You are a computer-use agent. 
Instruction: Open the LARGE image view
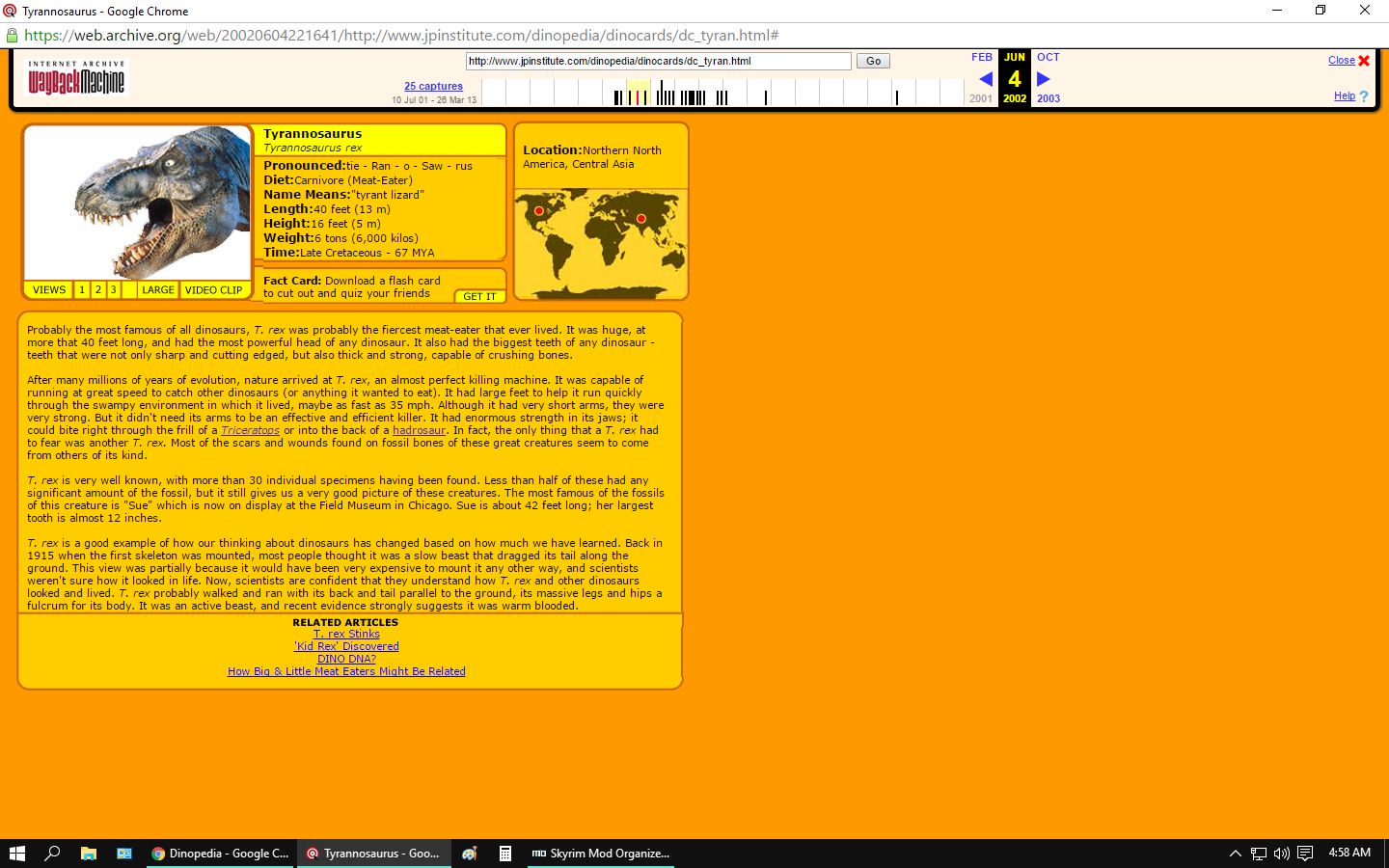click(x=158, y=289)
